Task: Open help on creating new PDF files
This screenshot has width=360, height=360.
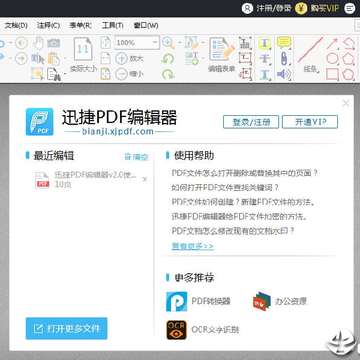Action: pyautogui.click(x=244, y=202)
